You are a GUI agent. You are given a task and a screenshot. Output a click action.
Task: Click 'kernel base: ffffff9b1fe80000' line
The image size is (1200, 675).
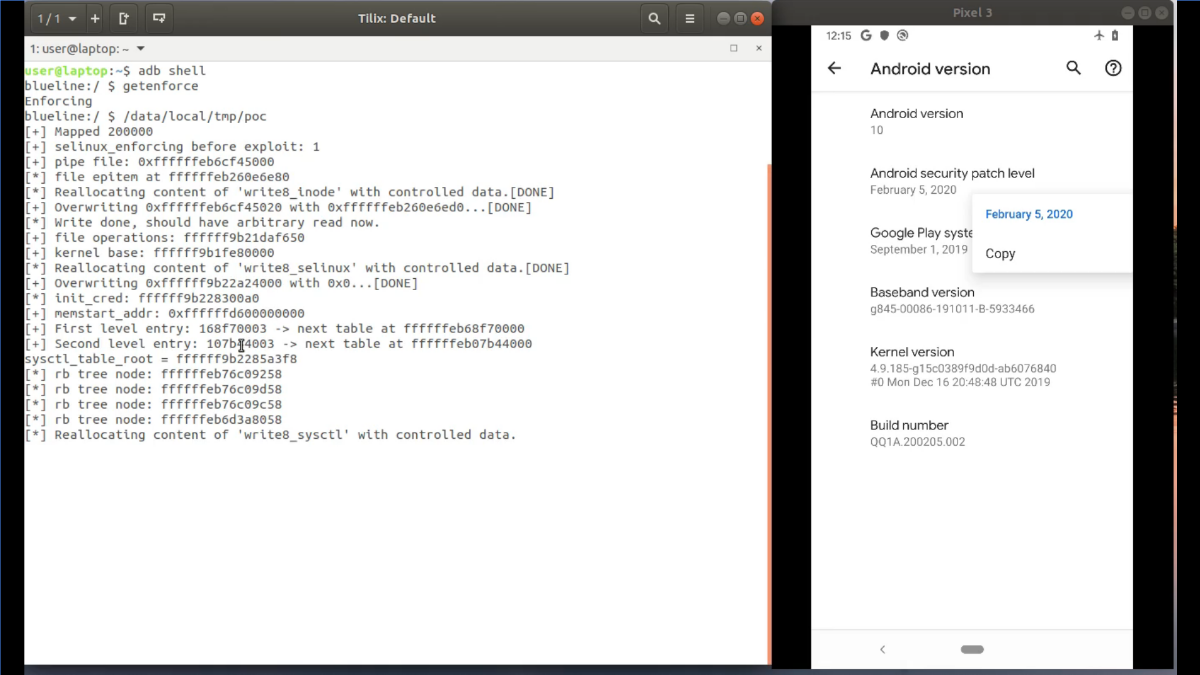(149, 253)
